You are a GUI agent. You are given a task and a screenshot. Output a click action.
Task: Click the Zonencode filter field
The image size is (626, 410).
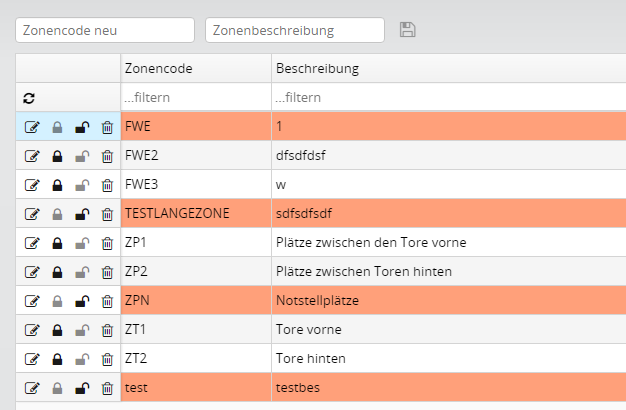coord(196,97)
